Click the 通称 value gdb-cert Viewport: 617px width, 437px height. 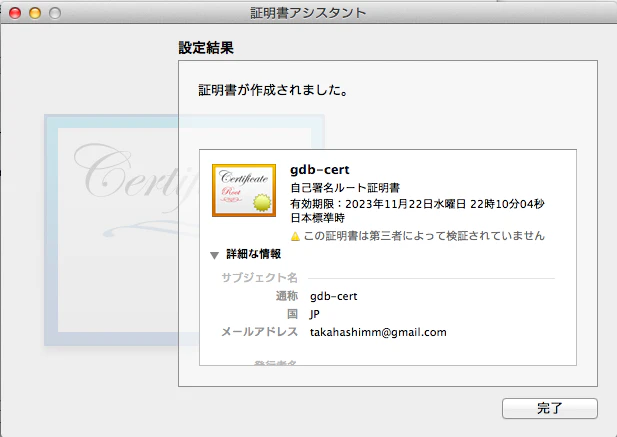[x=334, y=296]
